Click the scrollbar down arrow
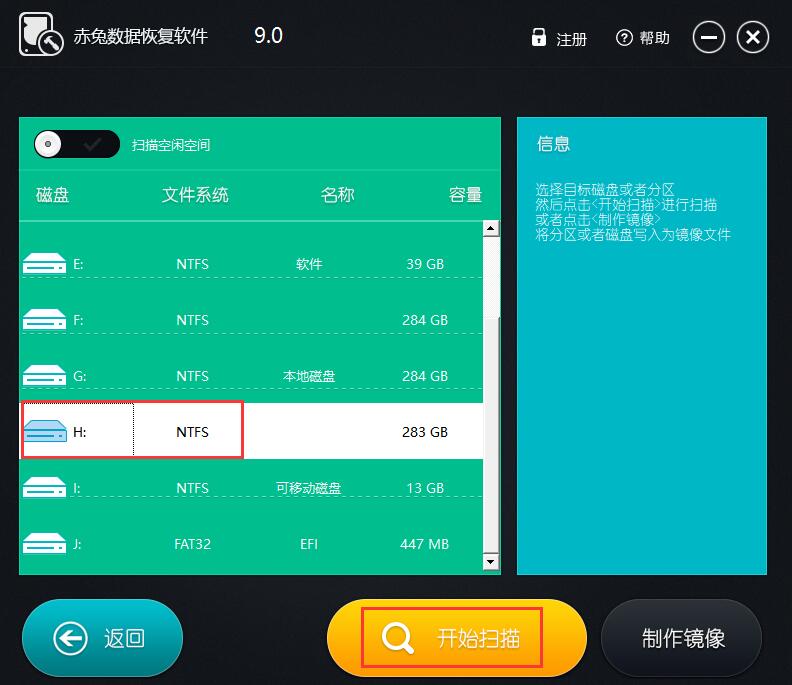This screenshot has width=792, height=685. (x=490, y=561)
